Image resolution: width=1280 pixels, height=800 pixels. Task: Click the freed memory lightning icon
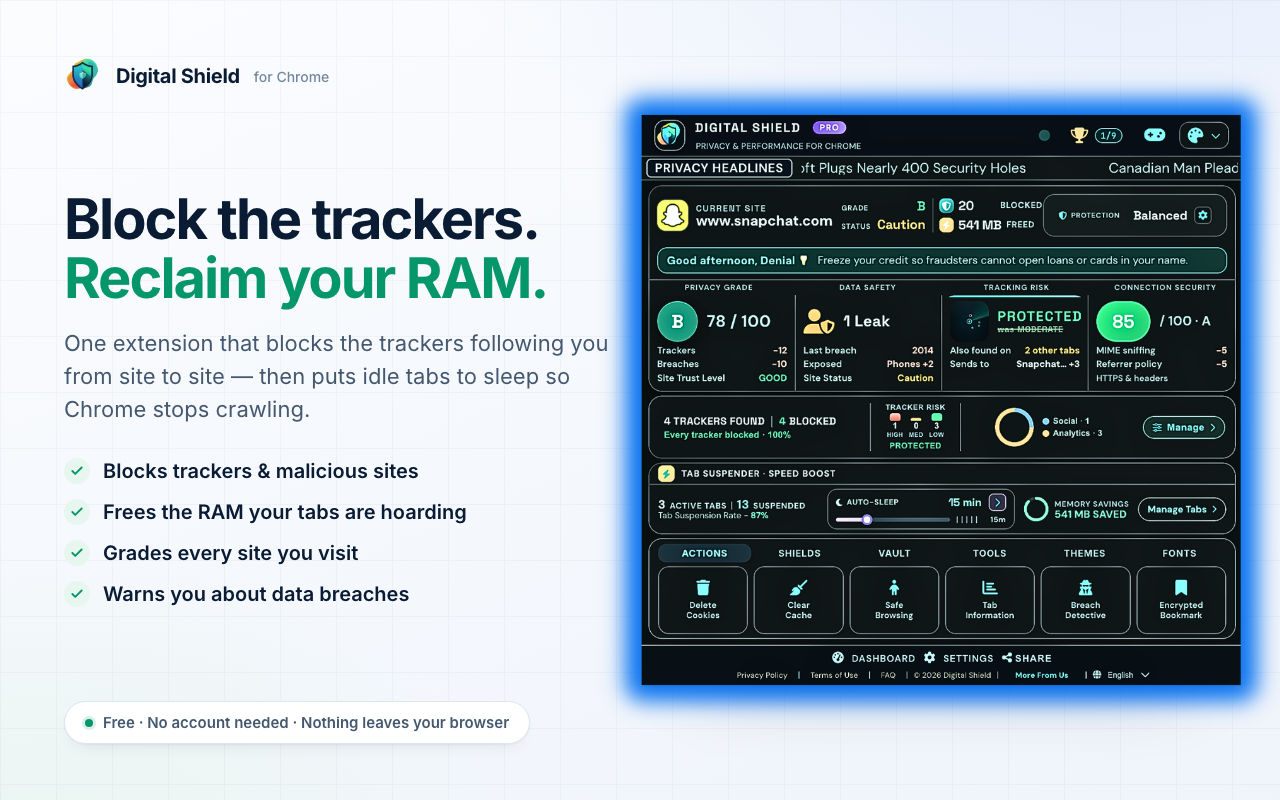point(946,225)
